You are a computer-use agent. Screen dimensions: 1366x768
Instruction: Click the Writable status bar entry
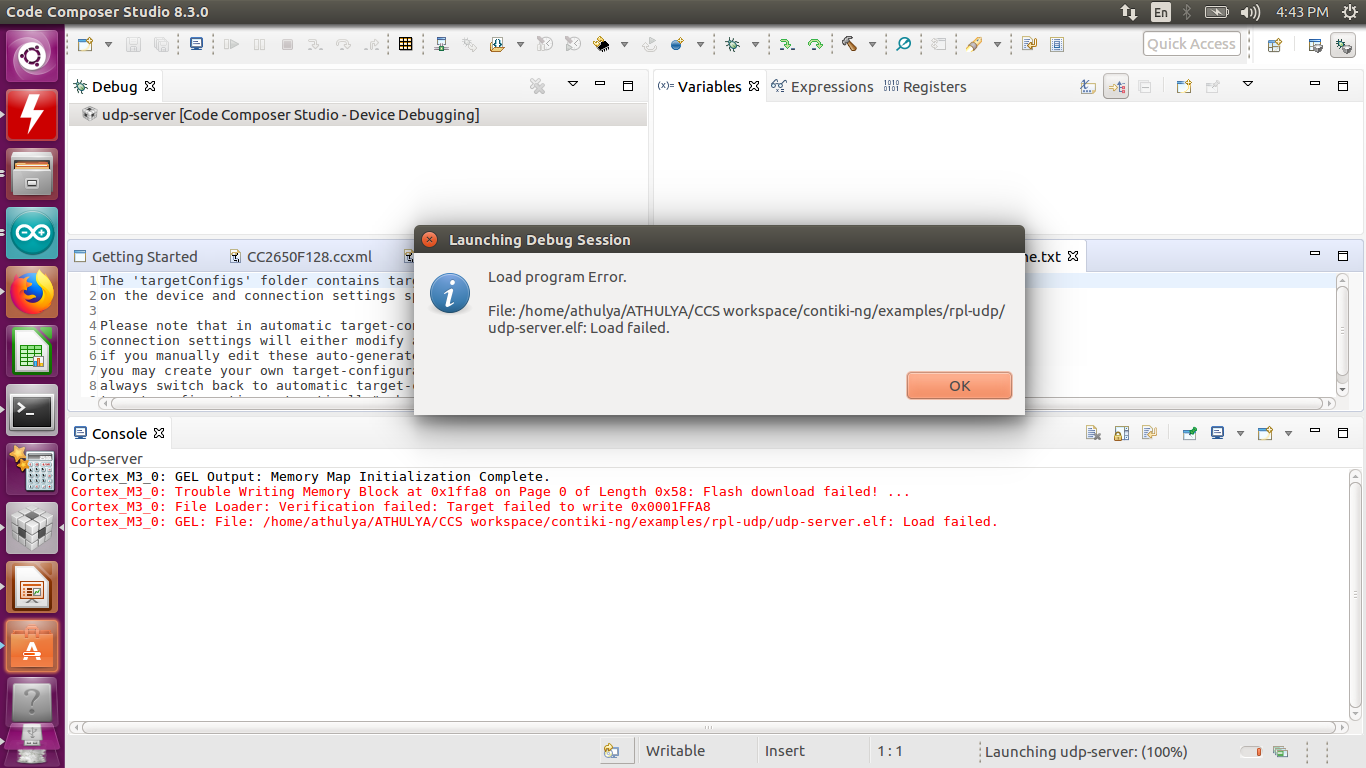tap(675, 751)
